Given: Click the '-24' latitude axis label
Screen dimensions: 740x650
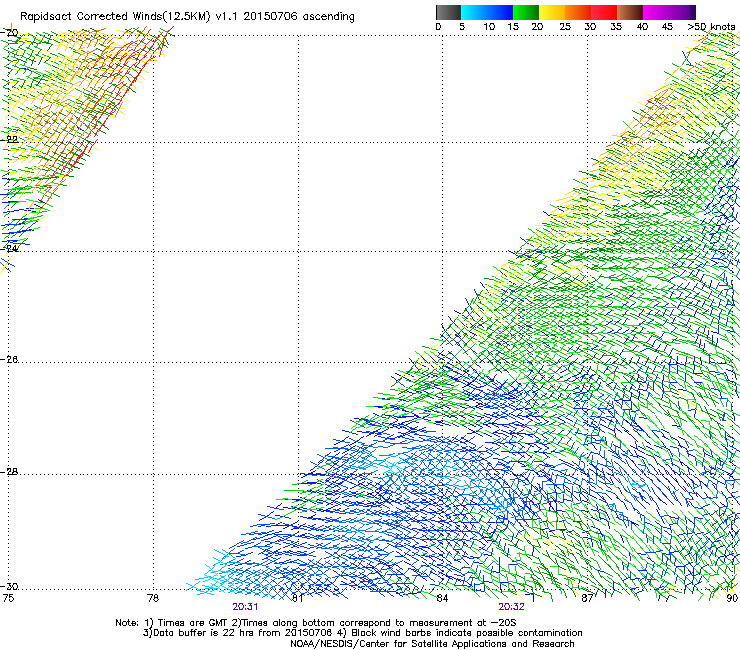Looking at the screenshot, I should (10, 248).
